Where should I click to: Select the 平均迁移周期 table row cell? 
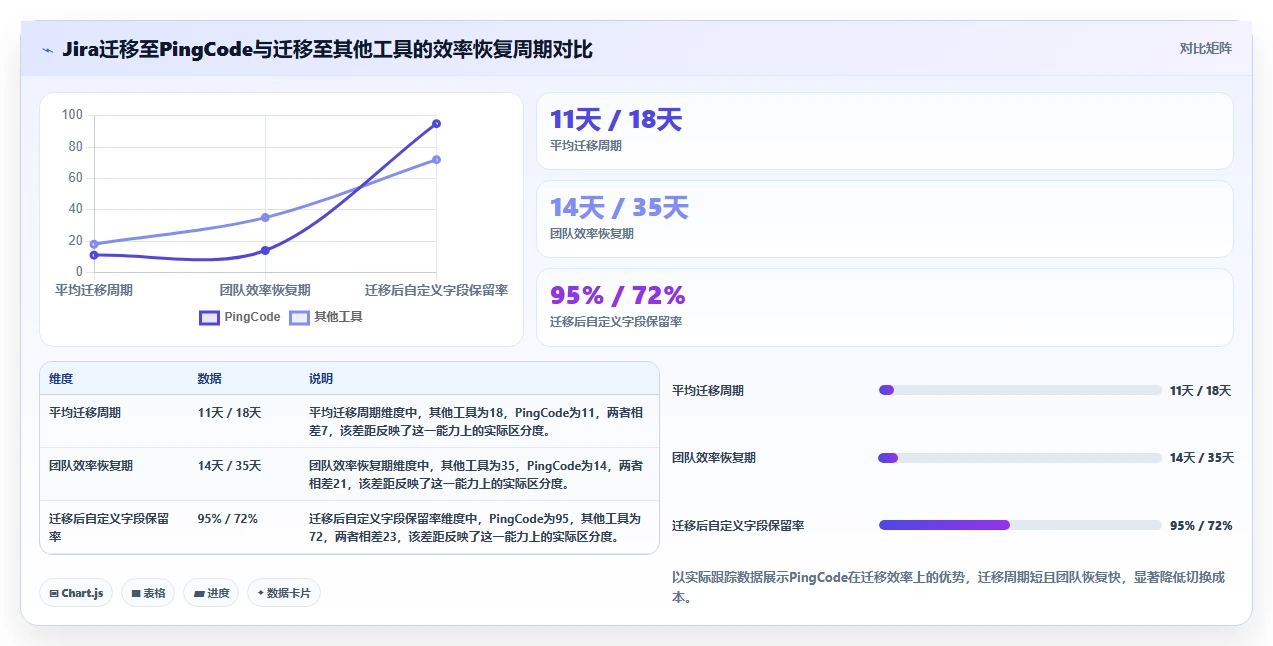point(85,412)
